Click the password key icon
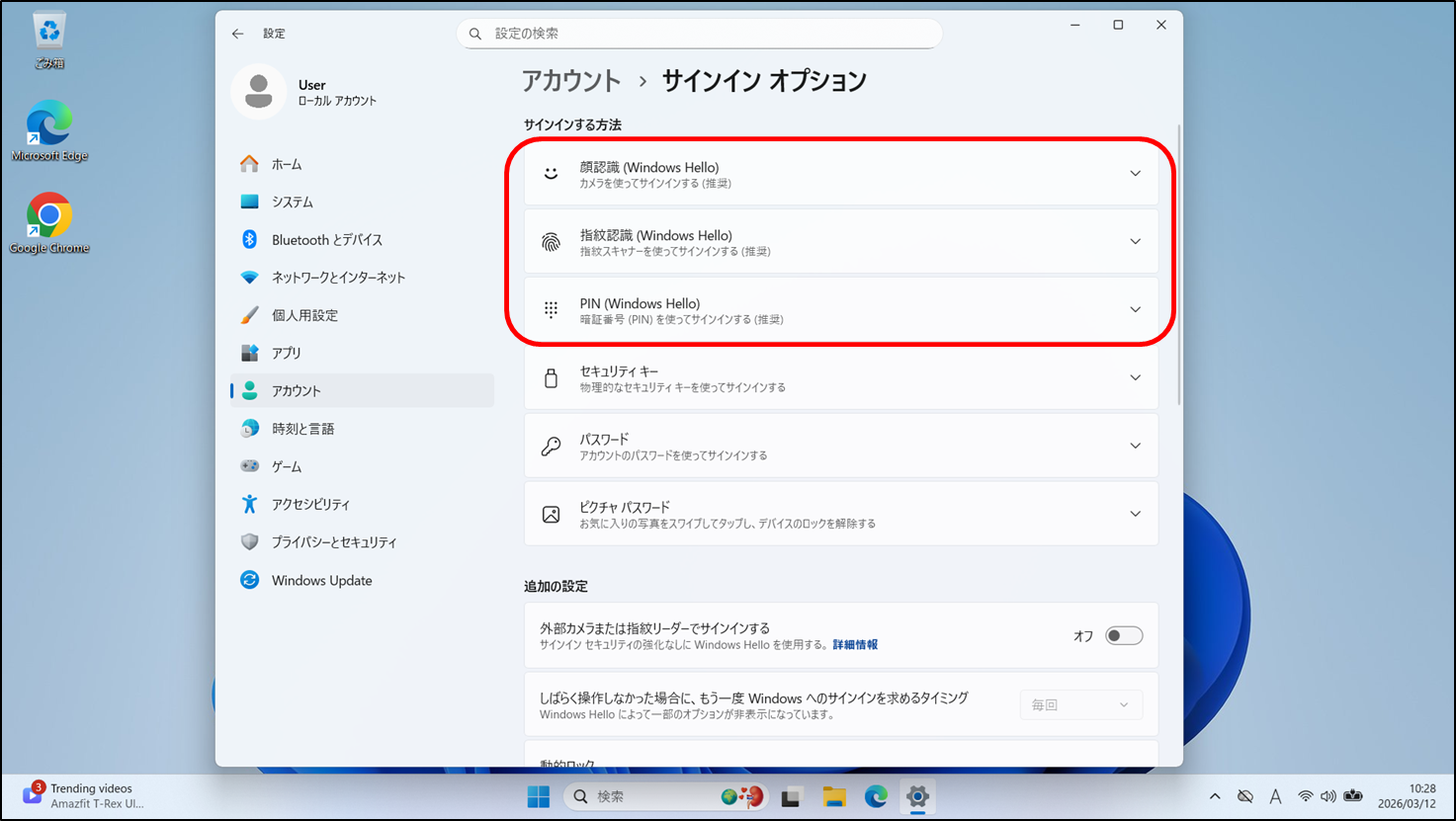1456x821 pixels. [x=552, y=446]
